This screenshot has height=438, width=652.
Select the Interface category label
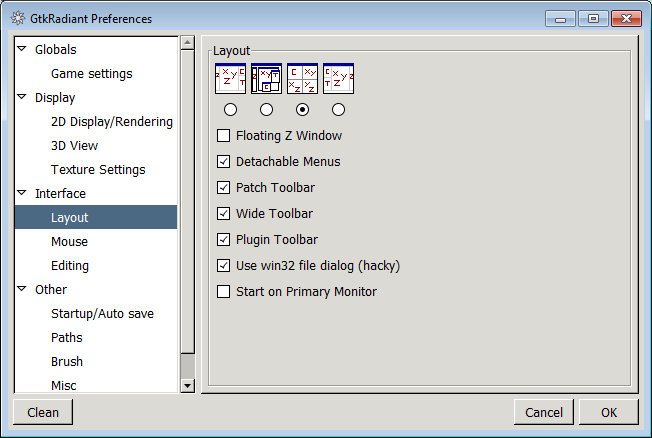tap(60, 193)
